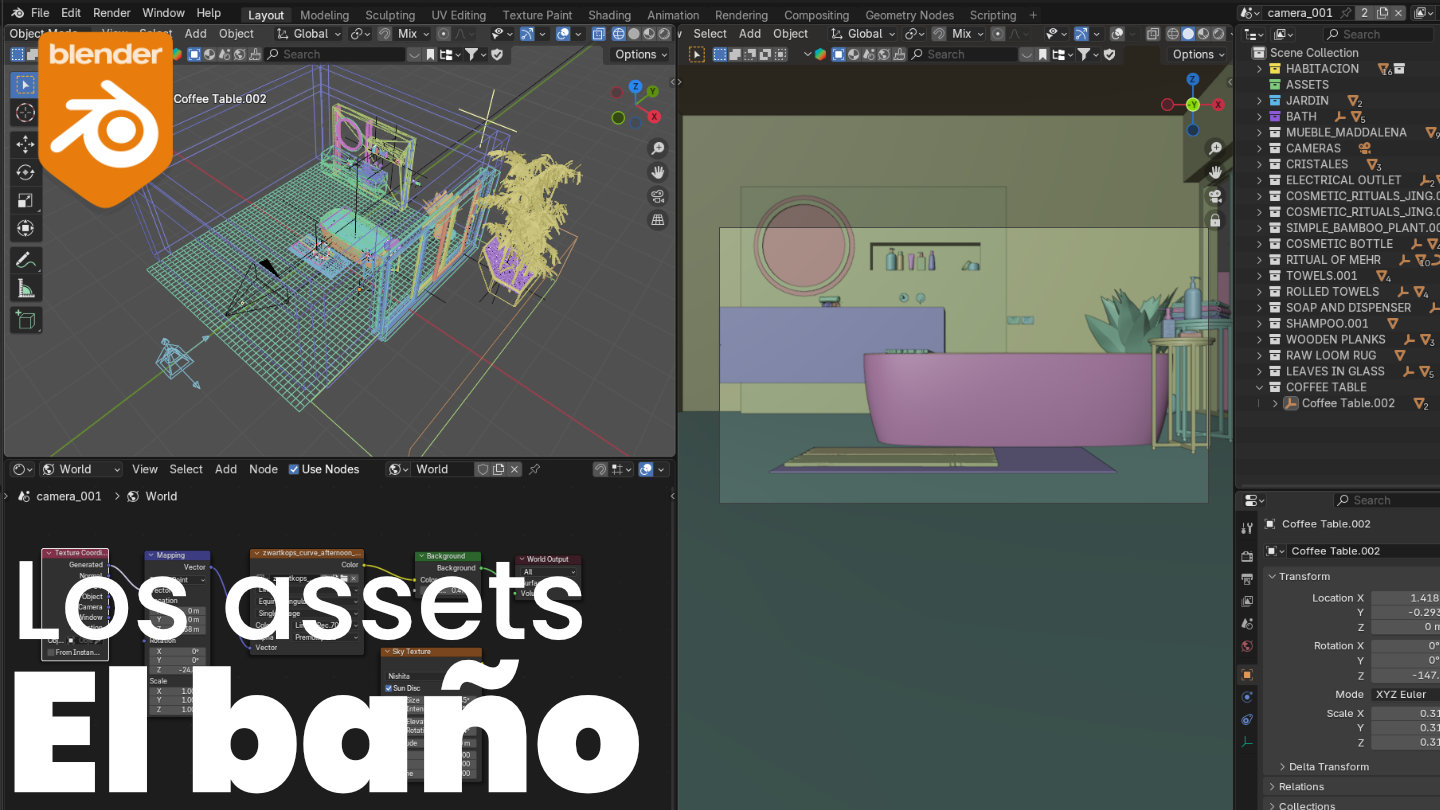Expand the HABITACION collection

(1259, 69)
